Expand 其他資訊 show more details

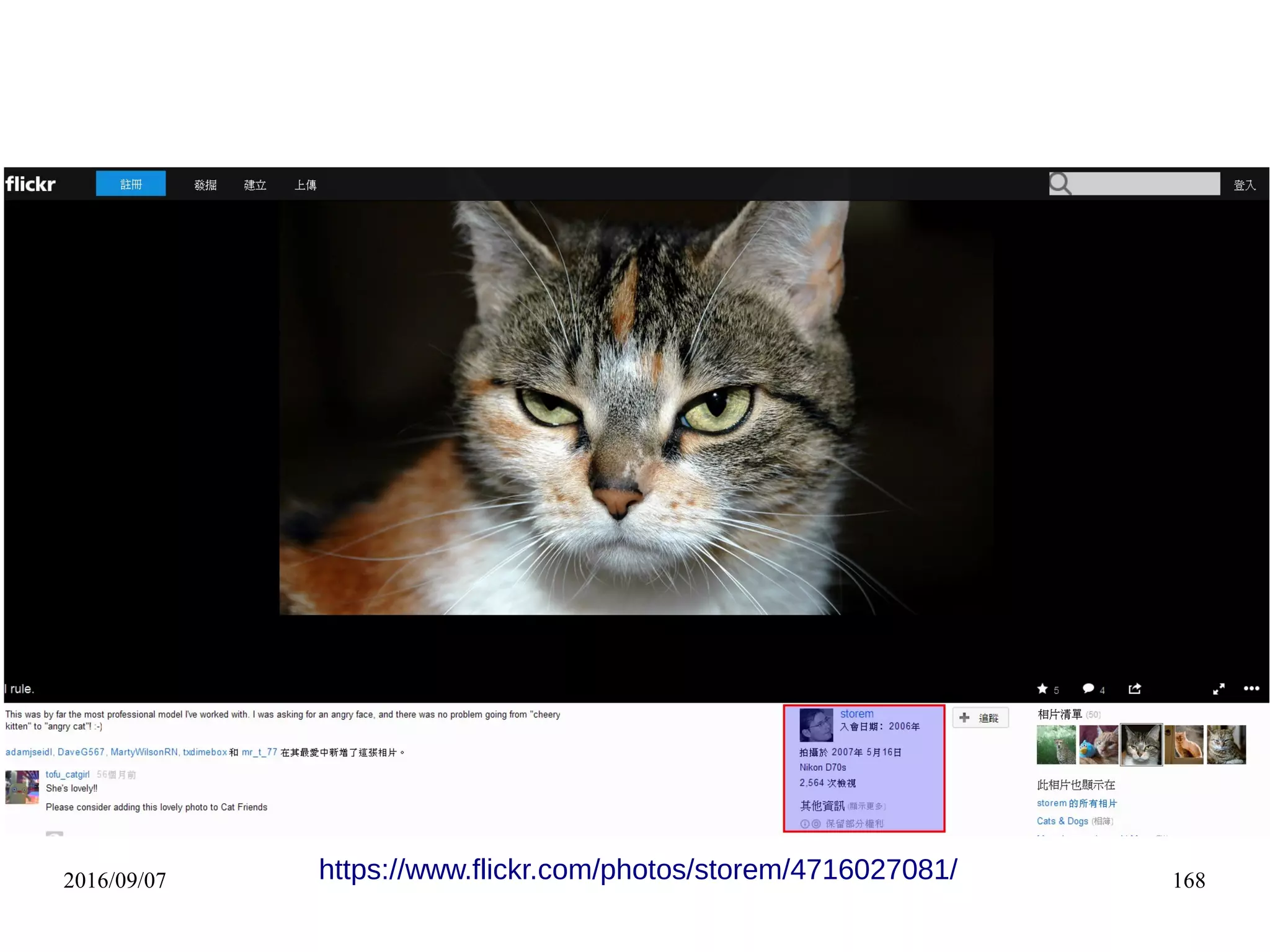pos(867,806)
